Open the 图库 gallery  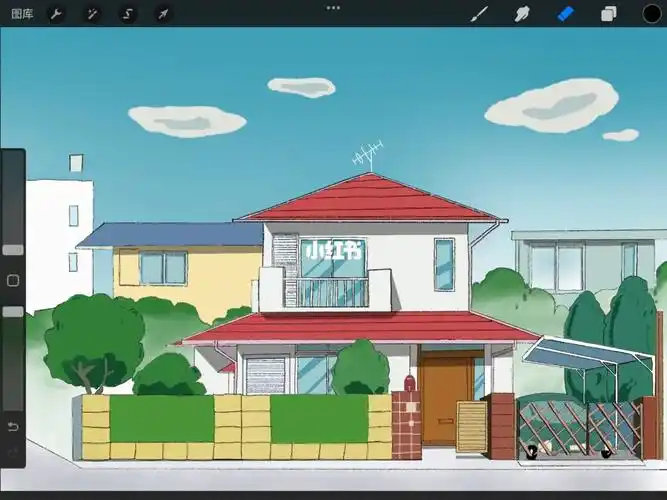click(x=22, y=14)
